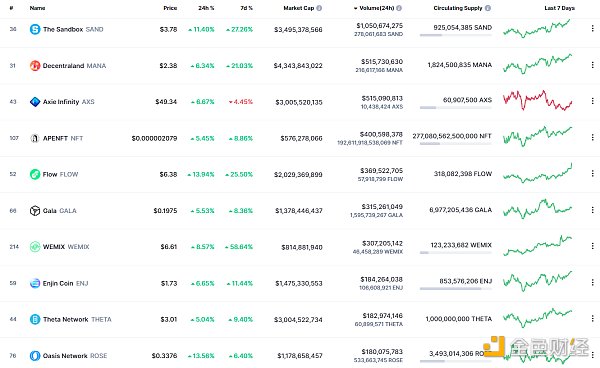This screenshot has width=600, height=368.
Task: Click the Gala cube logo icon
Action: click(35, 210)
